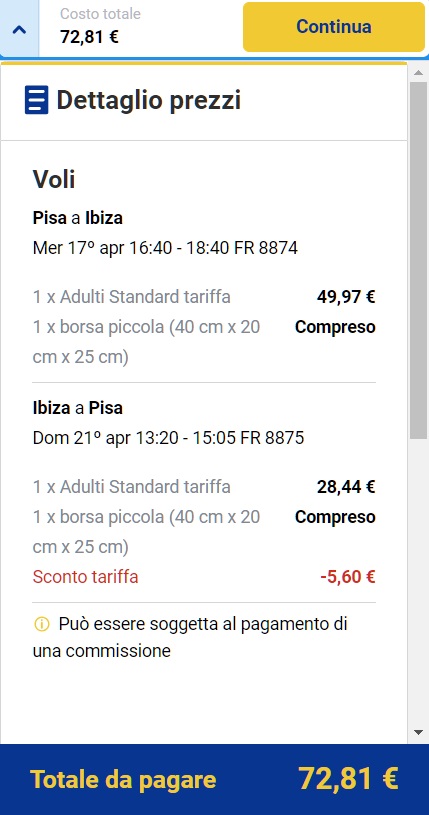Click the 49,97 € outbound fare price
Viewport: 429px width, 815px height.
[x=346, y=297]
